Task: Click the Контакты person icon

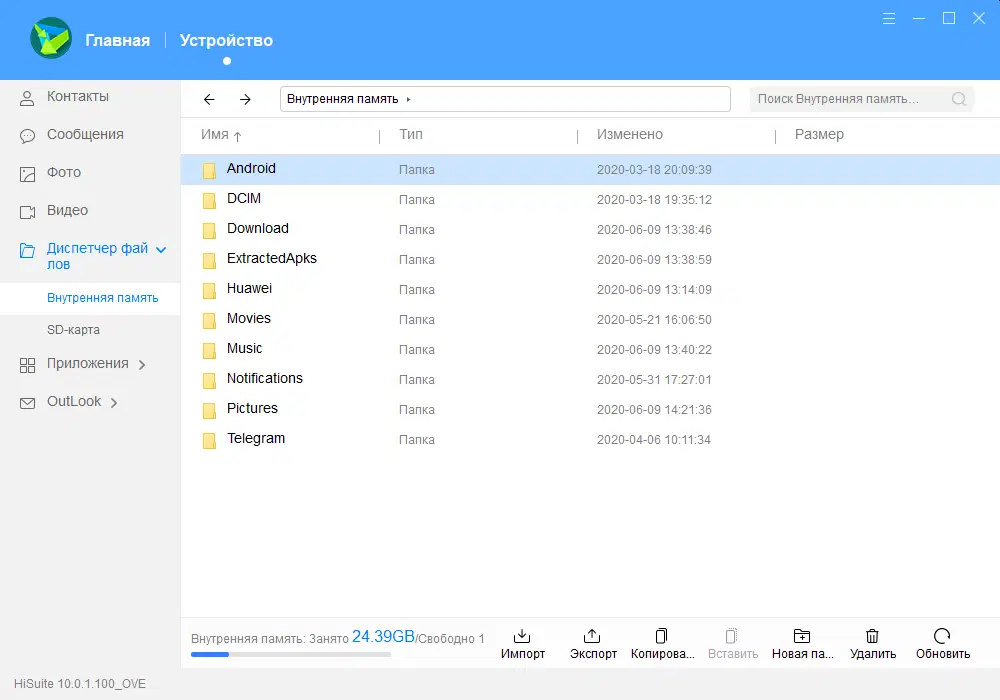Action: (x=27, y=98)
